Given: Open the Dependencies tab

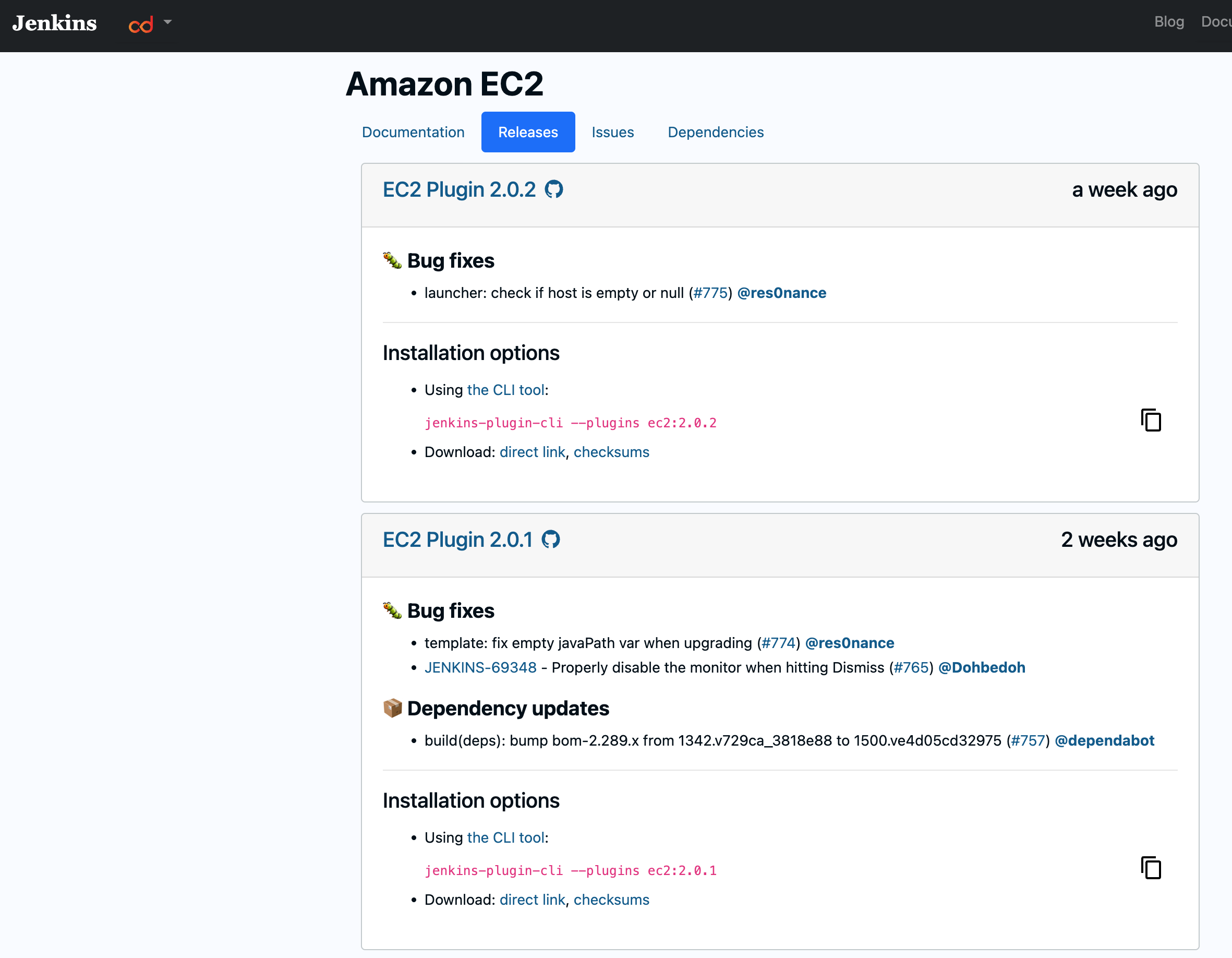Looking at the screenshot, I should [x=715, y=132].
